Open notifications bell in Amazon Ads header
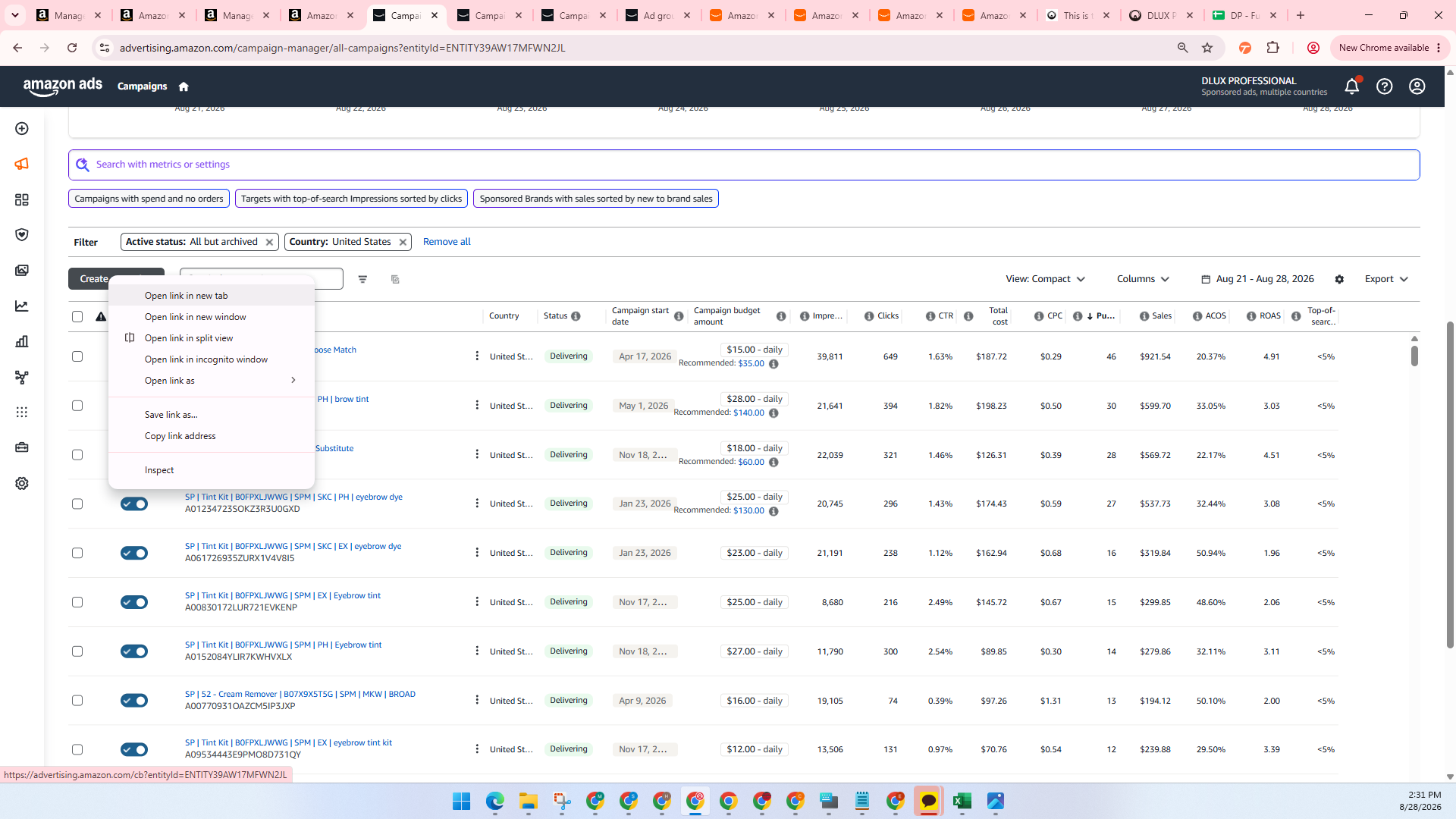The height and width of the screenshot is (819, 1456). click(1352, 86)
